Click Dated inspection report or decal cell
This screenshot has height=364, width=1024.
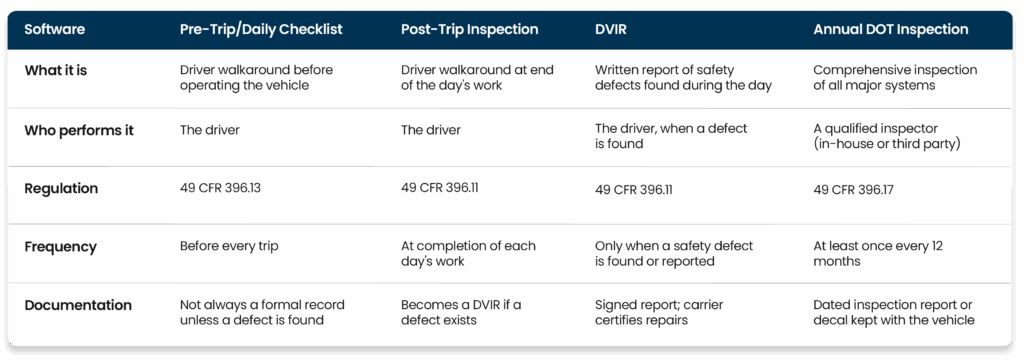coord(894,312)
